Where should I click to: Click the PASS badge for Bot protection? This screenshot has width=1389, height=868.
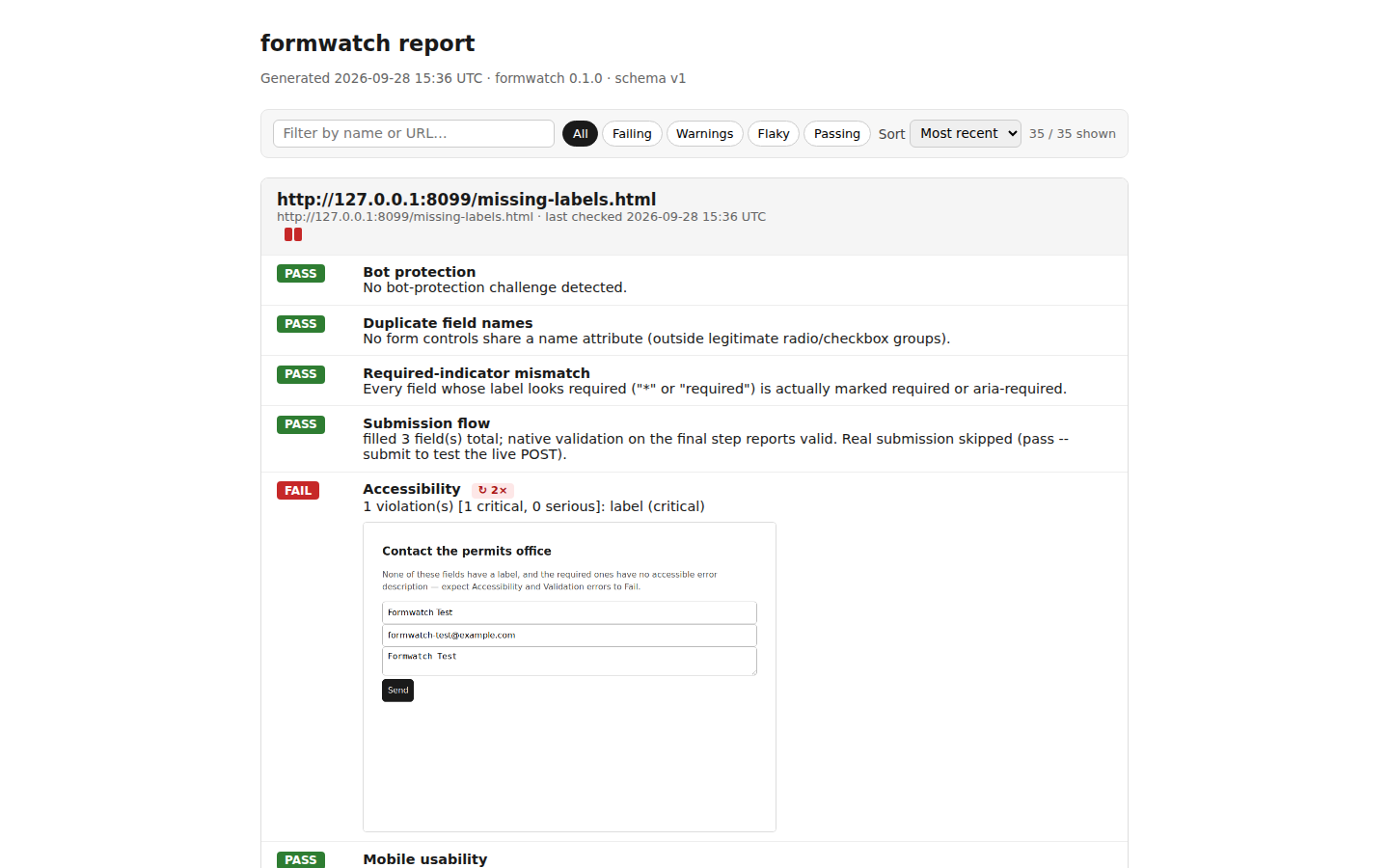301,274
